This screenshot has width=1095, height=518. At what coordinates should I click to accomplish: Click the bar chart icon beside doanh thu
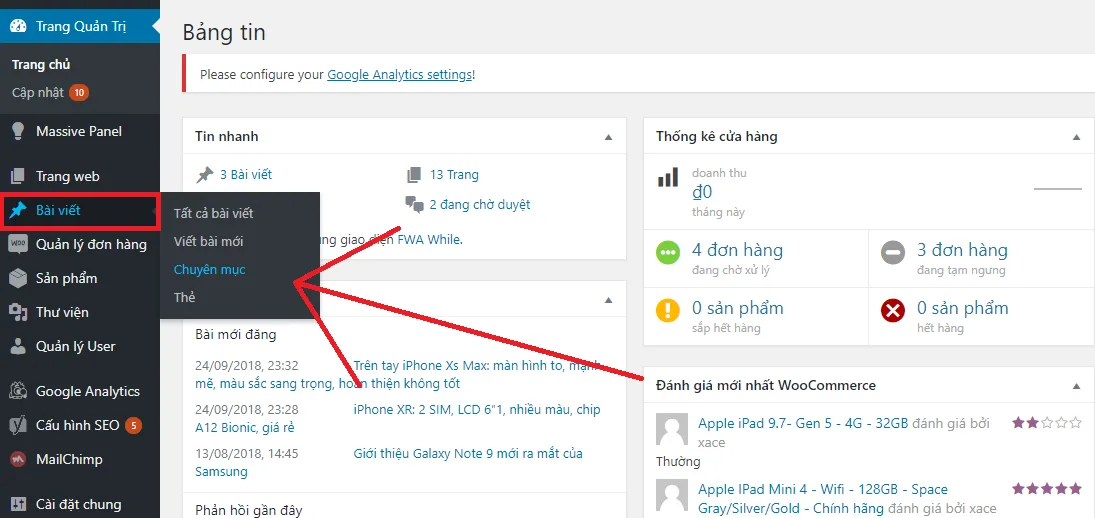[x=668, y=177]
